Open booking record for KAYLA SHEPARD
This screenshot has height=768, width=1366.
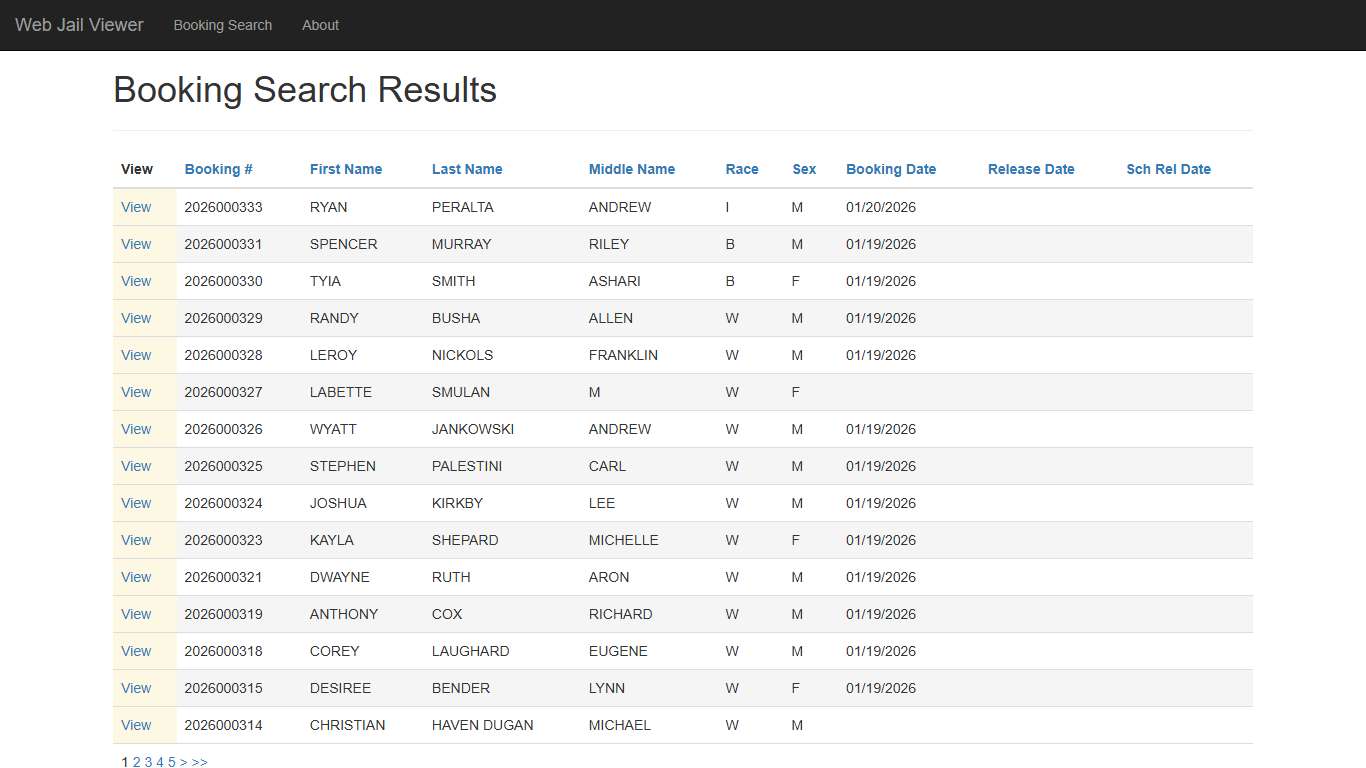136,540
